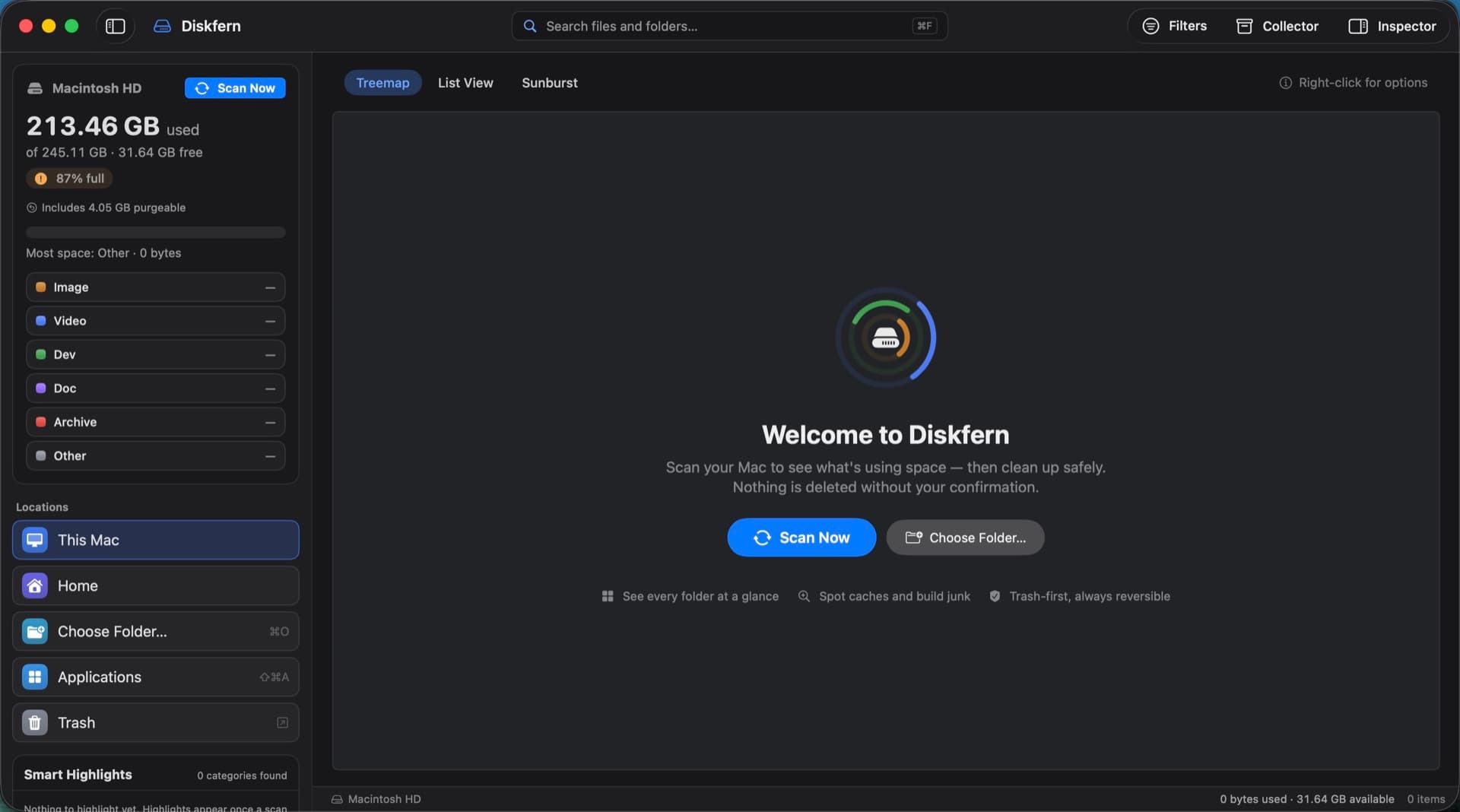Click the 0 items status text
Viewport: 1460px width, 812px height.
coord(1426,799)
